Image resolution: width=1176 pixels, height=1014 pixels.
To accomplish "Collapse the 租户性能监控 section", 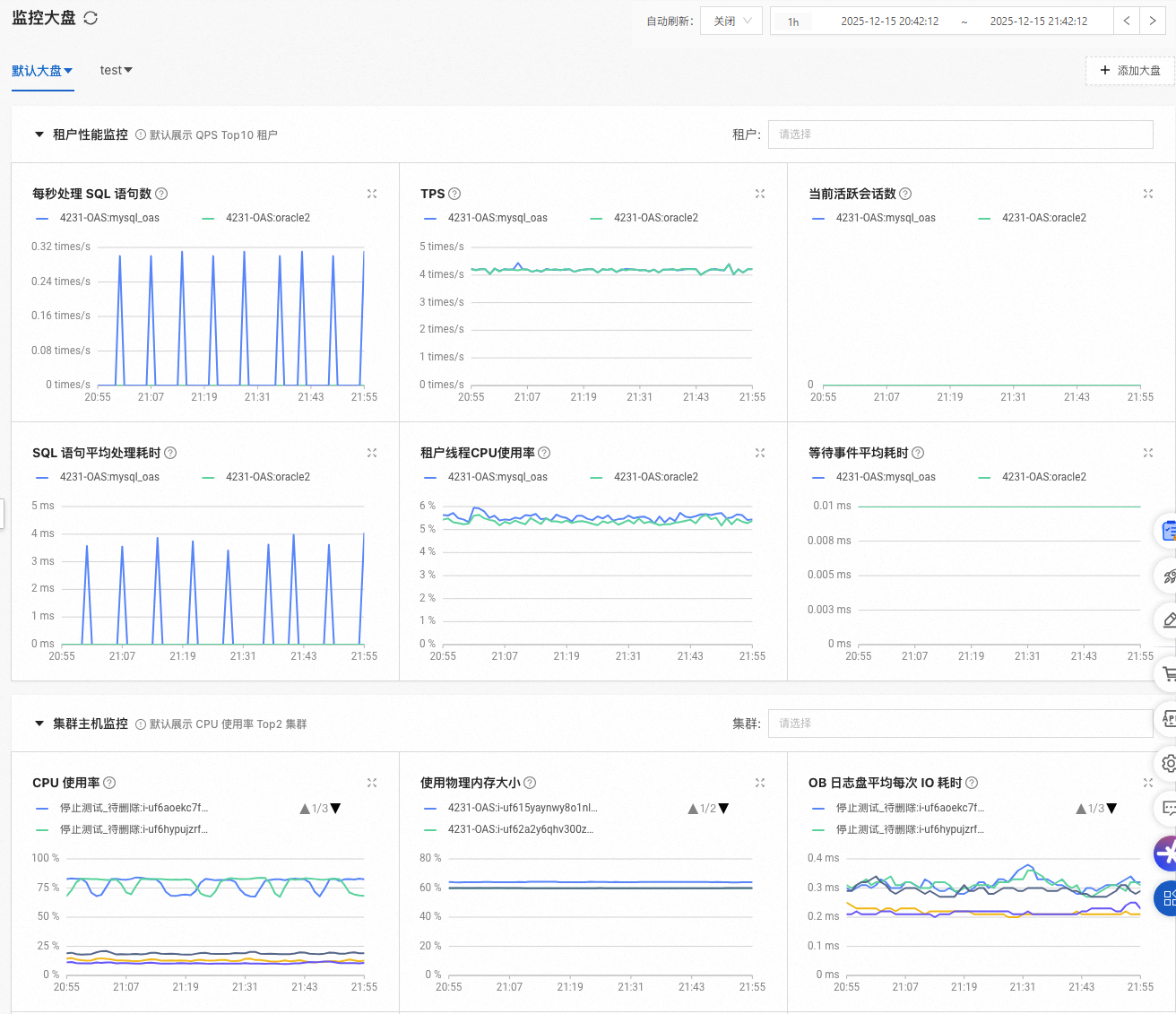I will [39, 134].
